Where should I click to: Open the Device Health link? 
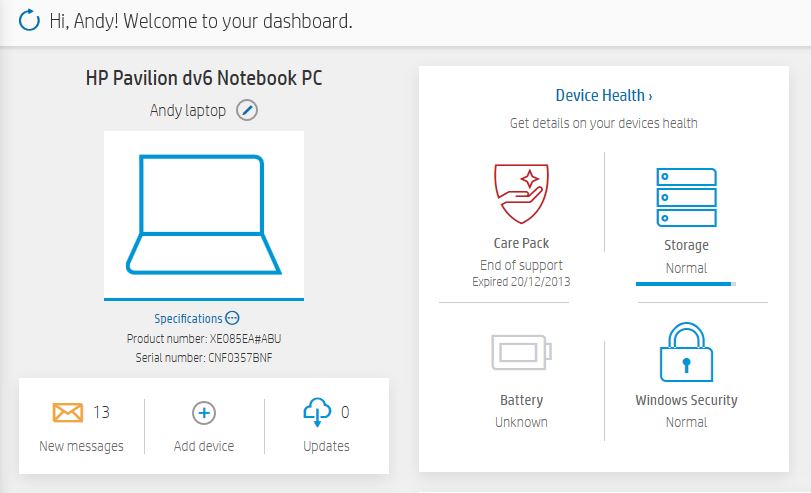[604, 95]
